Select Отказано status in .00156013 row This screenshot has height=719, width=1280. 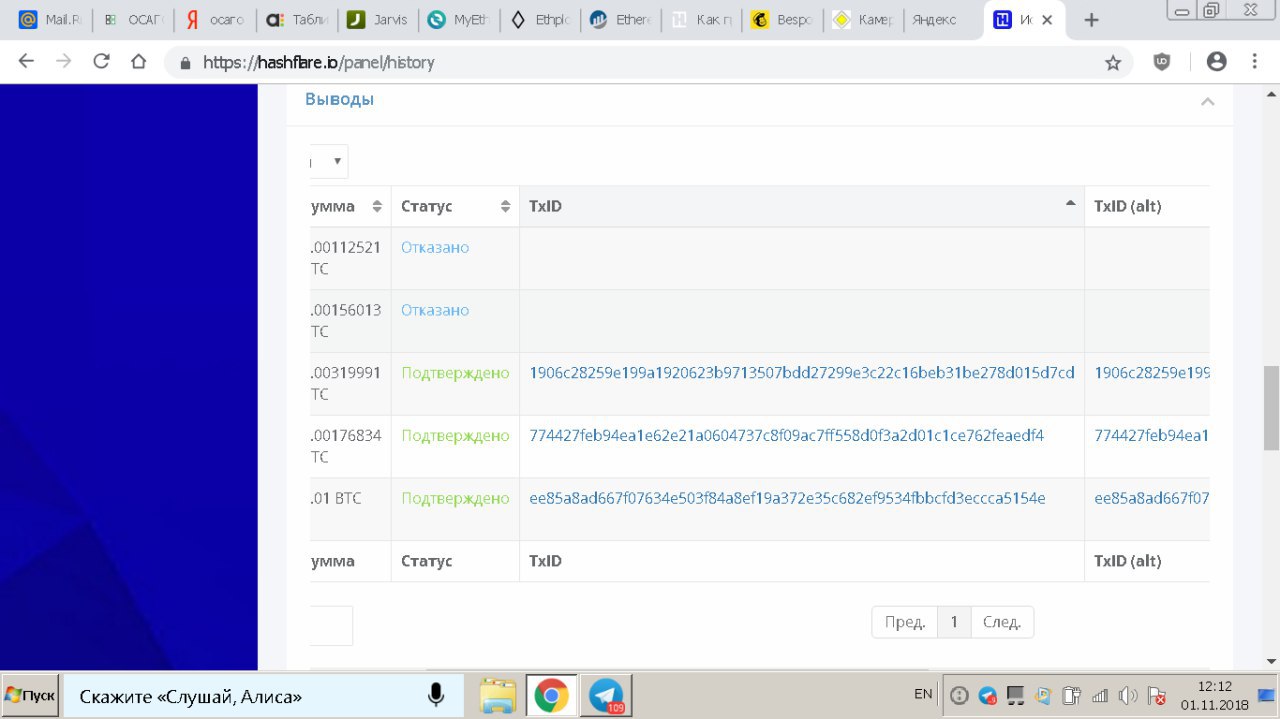(435, 310)
